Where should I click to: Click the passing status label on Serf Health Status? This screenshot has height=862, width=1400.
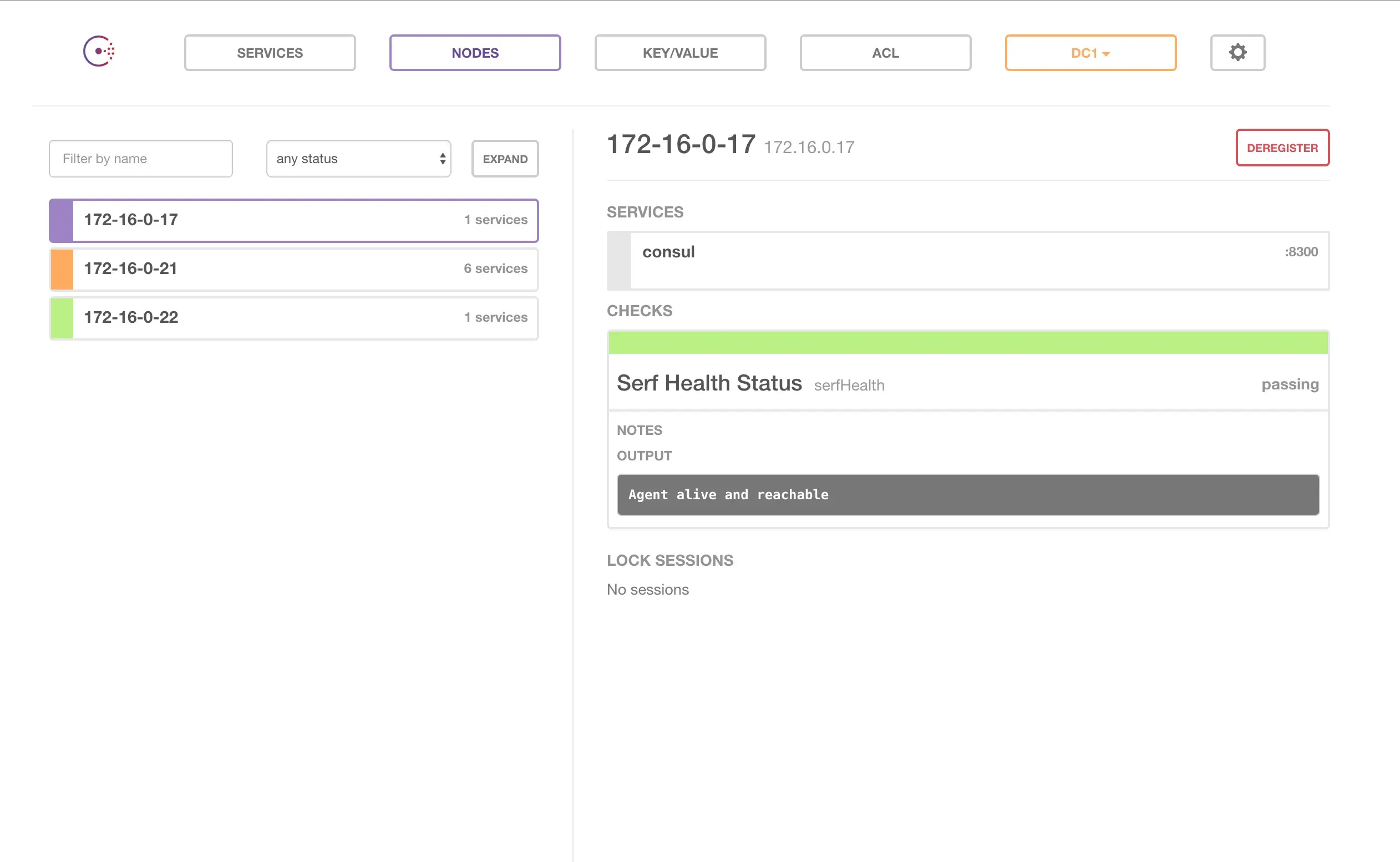[1290, 384]
